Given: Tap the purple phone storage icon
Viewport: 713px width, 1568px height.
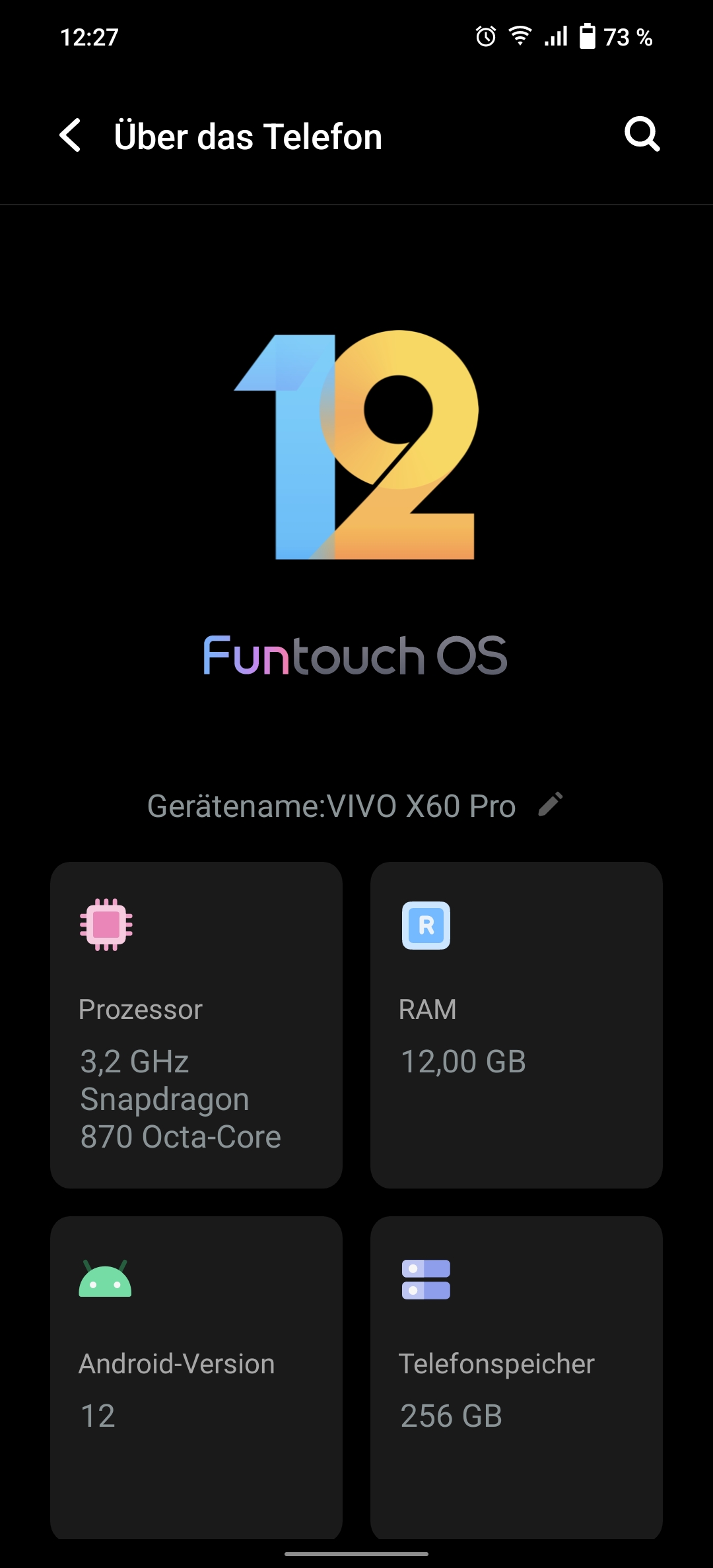Looking at the screenshot, I should pos(426,1279).
